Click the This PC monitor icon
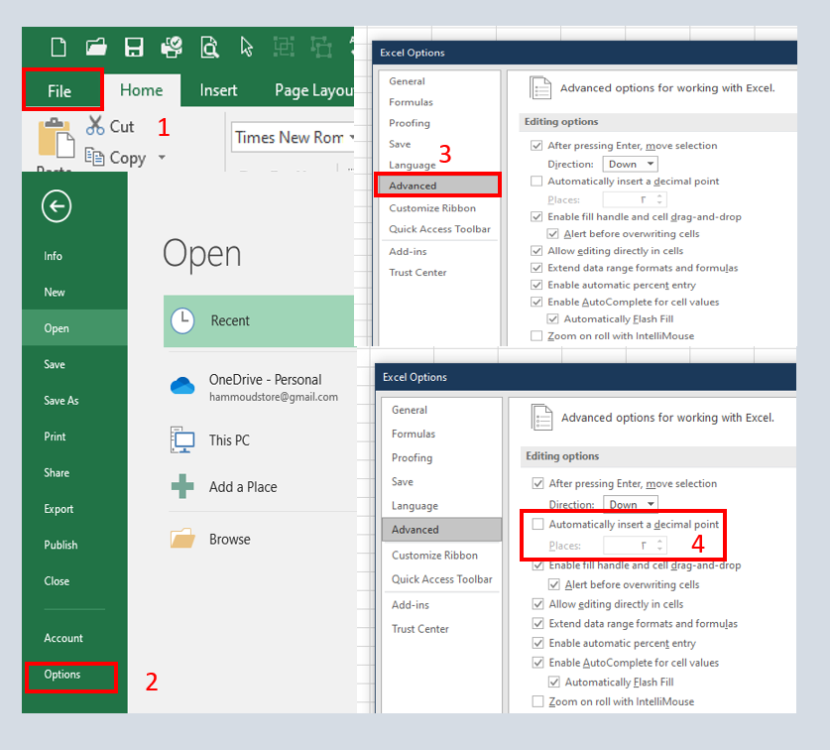This screenshot has width=830, height=750. click(x=183, y=440)
